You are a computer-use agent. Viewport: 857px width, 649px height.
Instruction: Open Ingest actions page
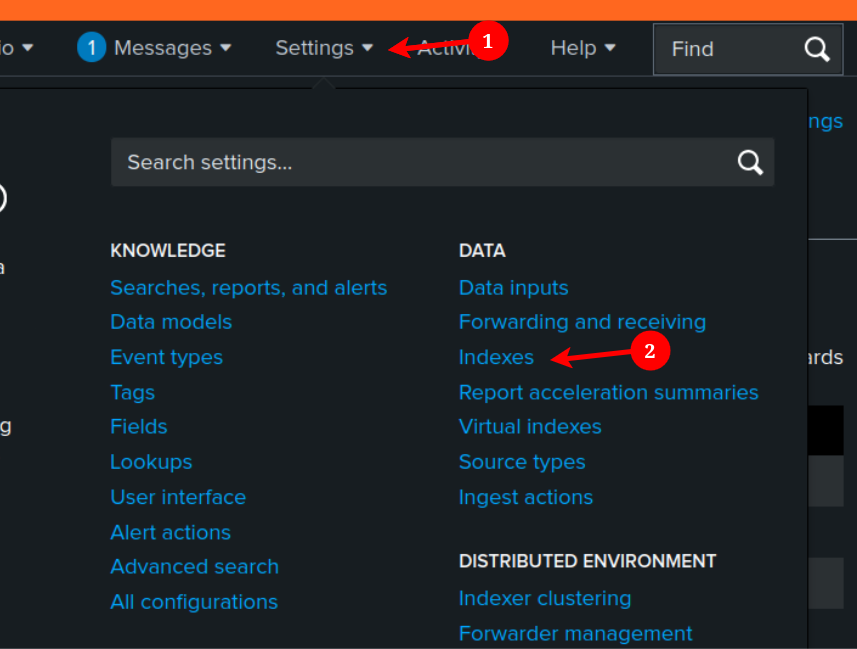click(x=525, y=497)
